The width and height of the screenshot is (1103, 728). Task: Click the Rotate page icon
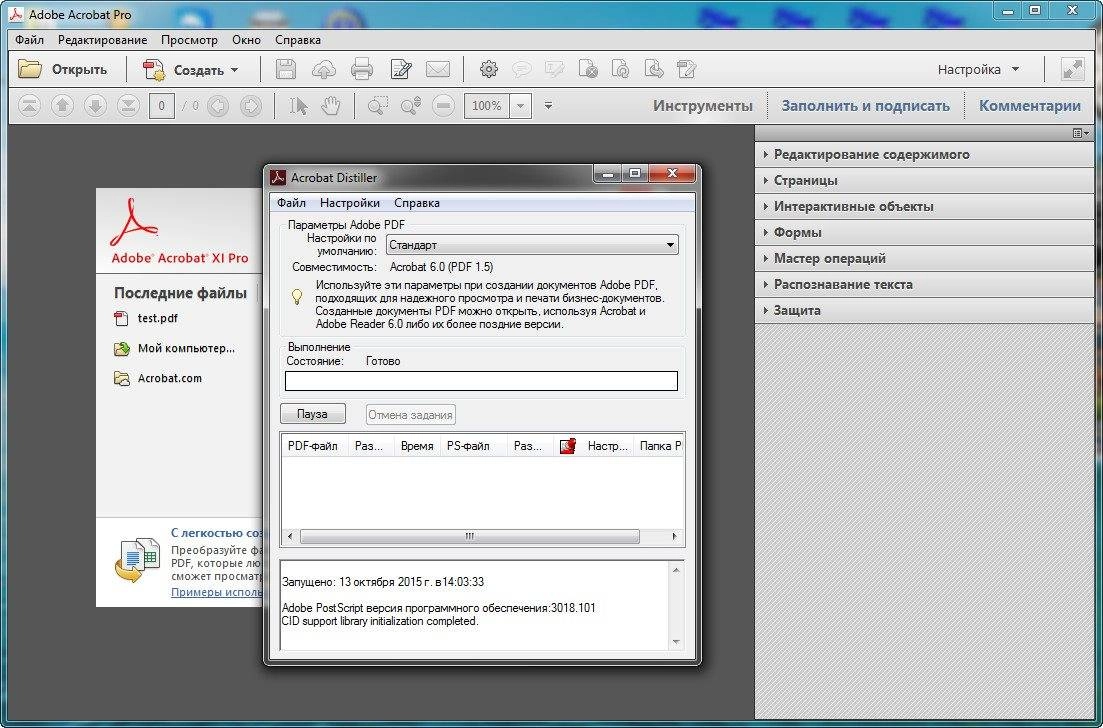[620, 69]
